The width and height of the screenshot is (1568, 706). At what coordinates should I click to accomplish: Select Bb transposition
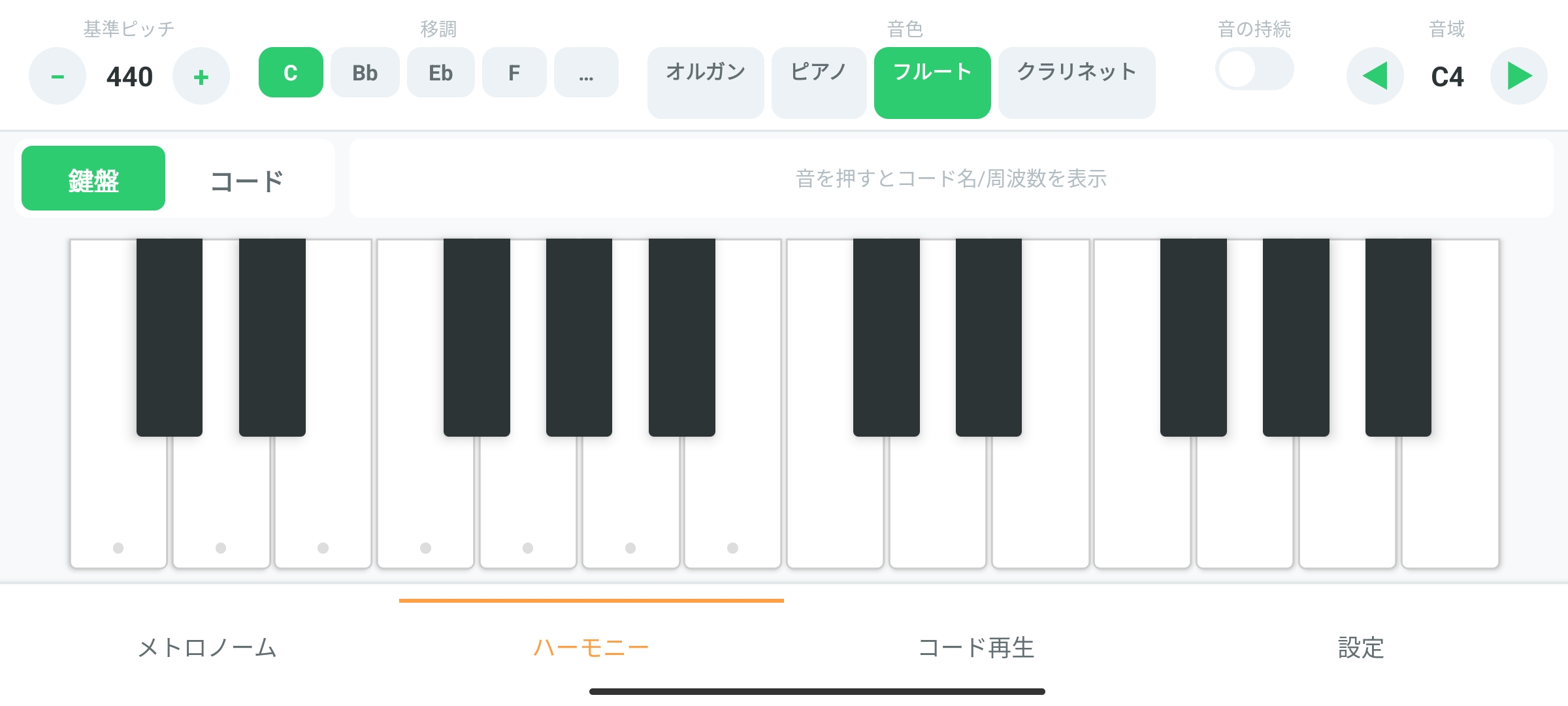click(365, 73)
